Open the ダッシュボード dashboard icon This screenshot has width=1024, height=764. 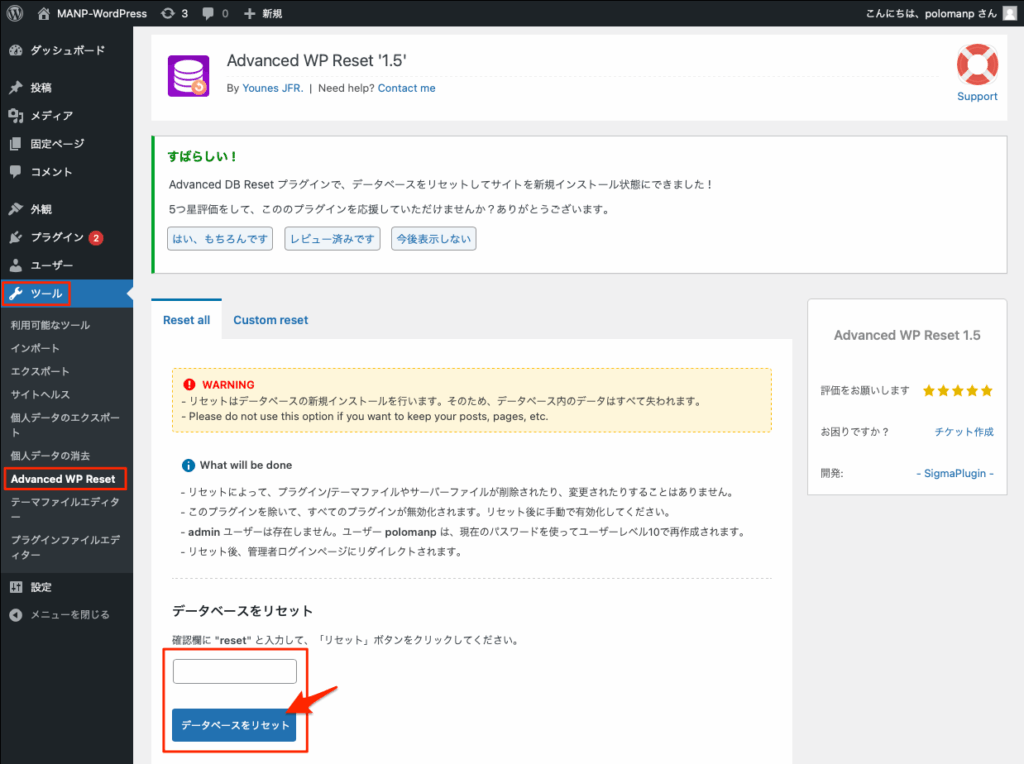pyautogui.click(x=16, y=50)
